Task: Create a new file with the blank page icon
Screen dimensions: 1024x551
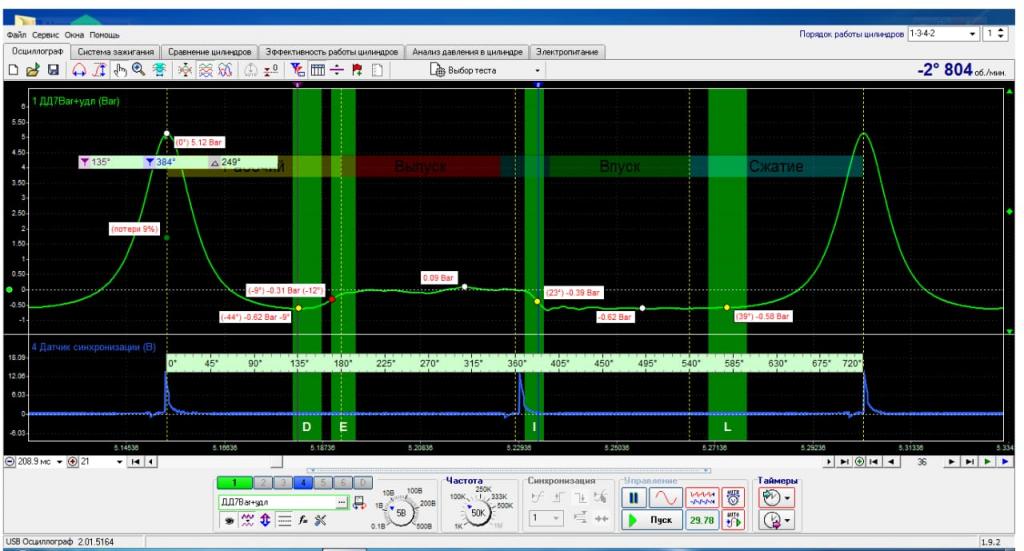Action: click(x=13, y=70)
